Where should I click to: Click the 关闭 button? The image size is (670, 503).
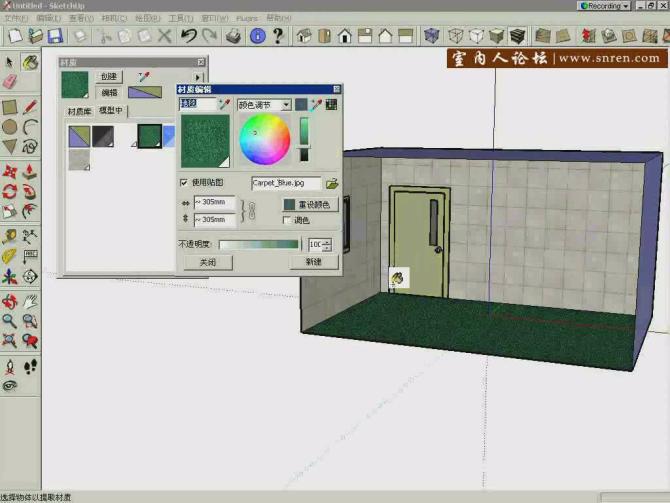[207, 262]
